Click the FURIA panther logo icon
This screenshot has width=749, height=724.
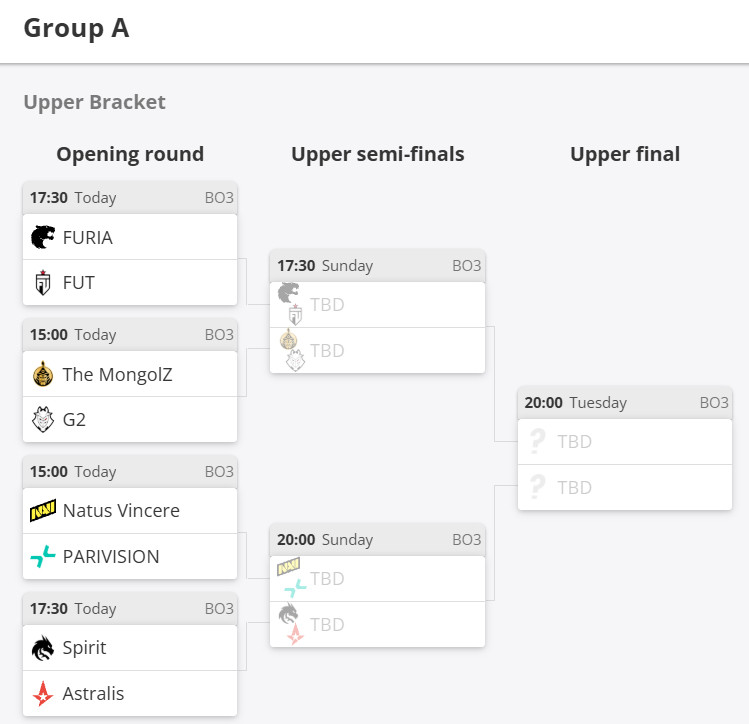point(43,237)
